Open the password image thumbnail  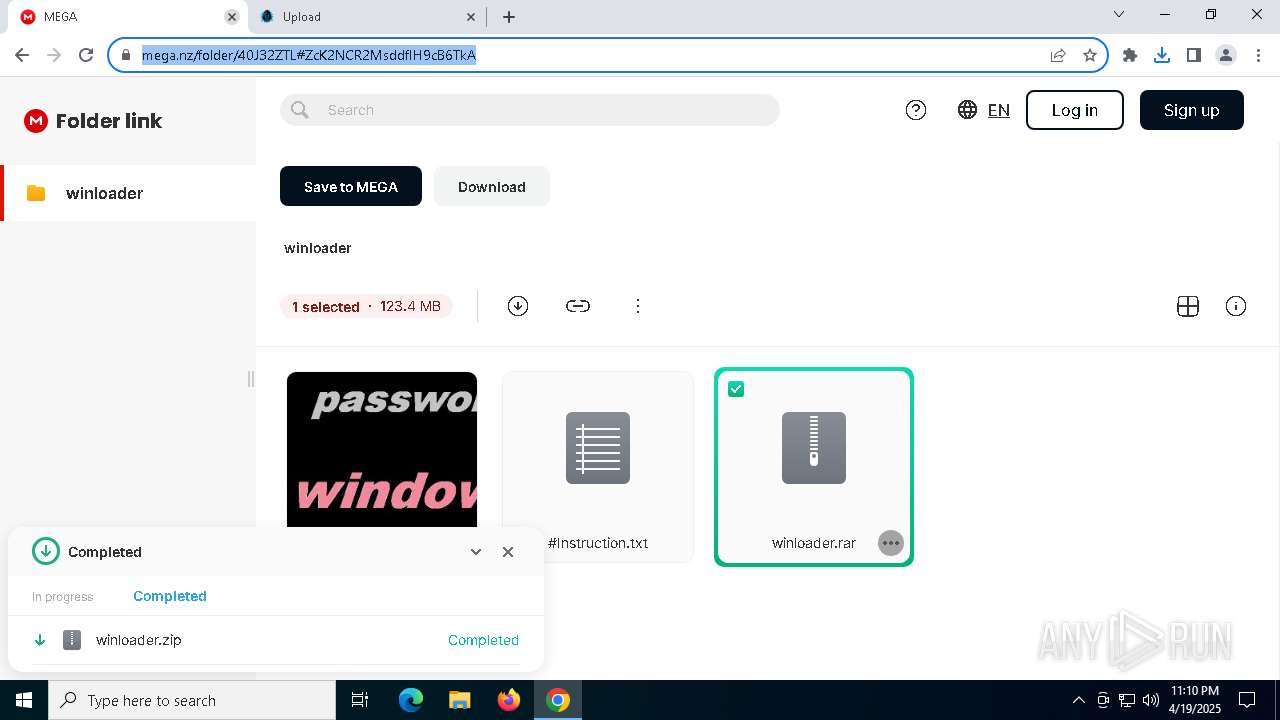pos(382,450)
